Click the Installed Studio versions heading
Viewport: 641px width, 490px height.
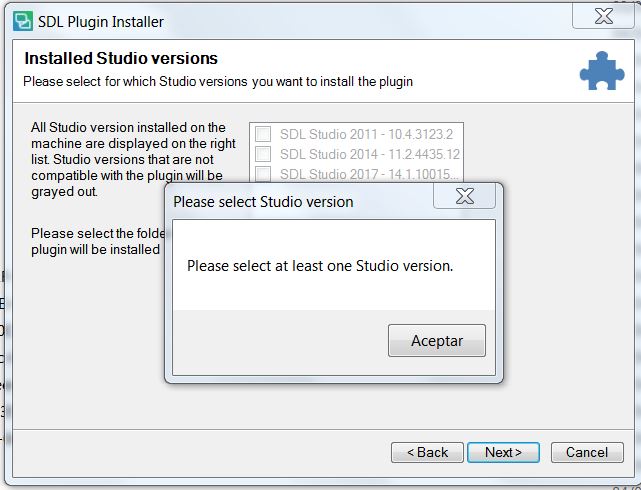tap(121, 58)
